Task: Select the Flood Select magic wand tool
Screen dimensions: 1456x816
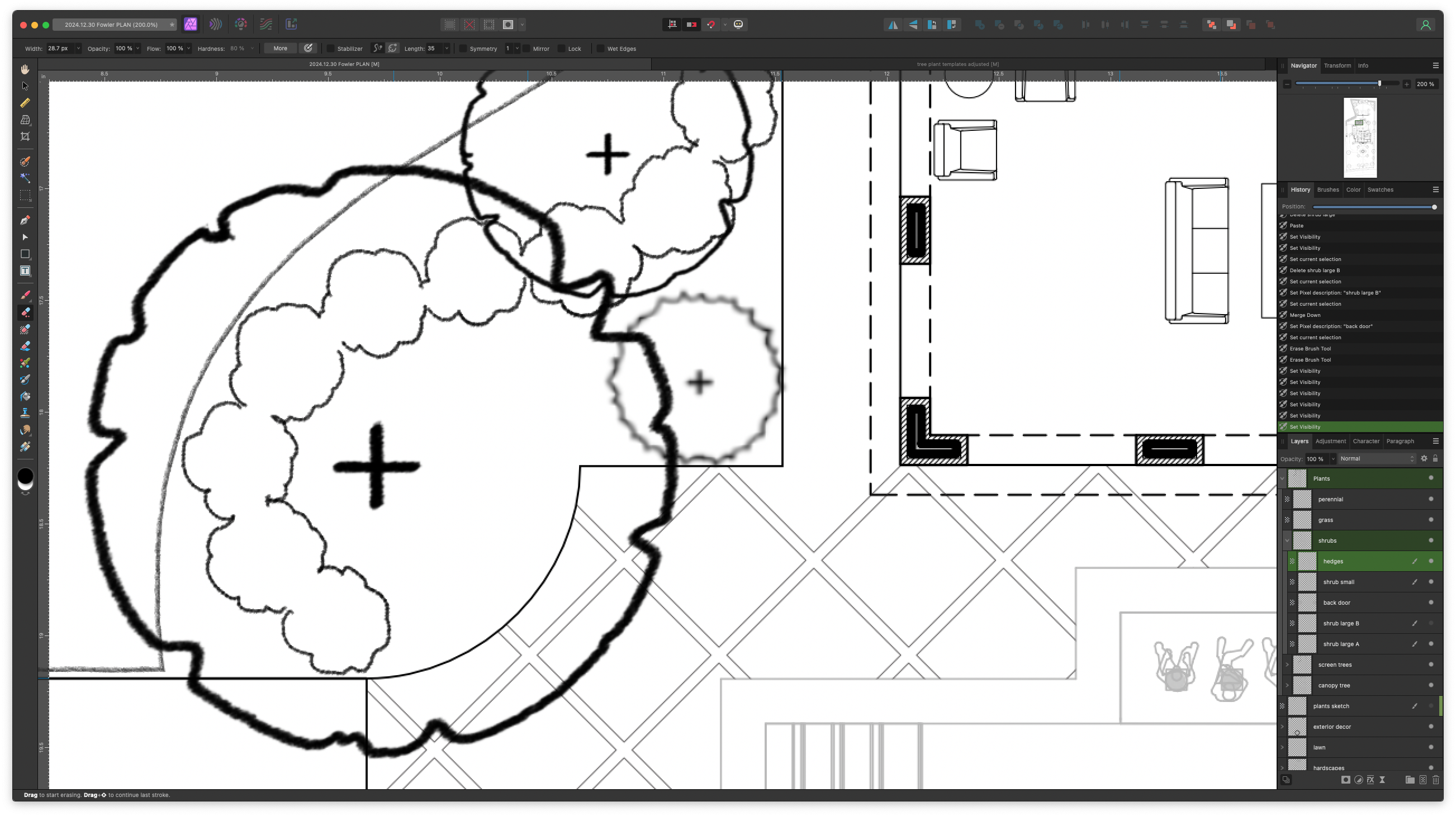Action: [x=25, y=178]
